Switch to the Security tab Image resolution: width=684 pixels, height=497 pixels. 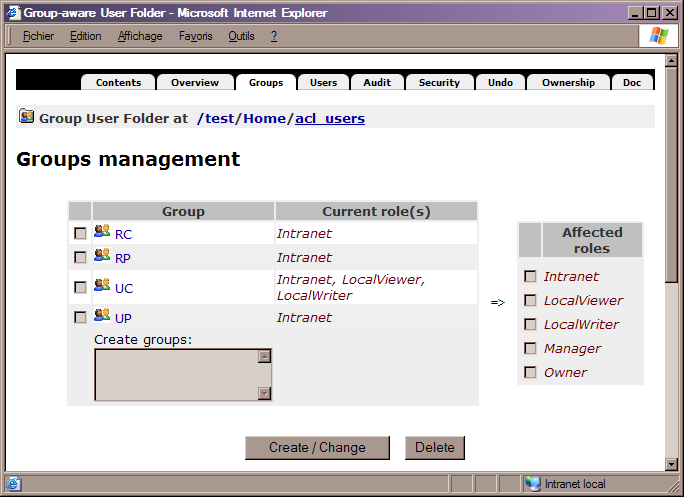pyautogui.click(x=439, y=83)
